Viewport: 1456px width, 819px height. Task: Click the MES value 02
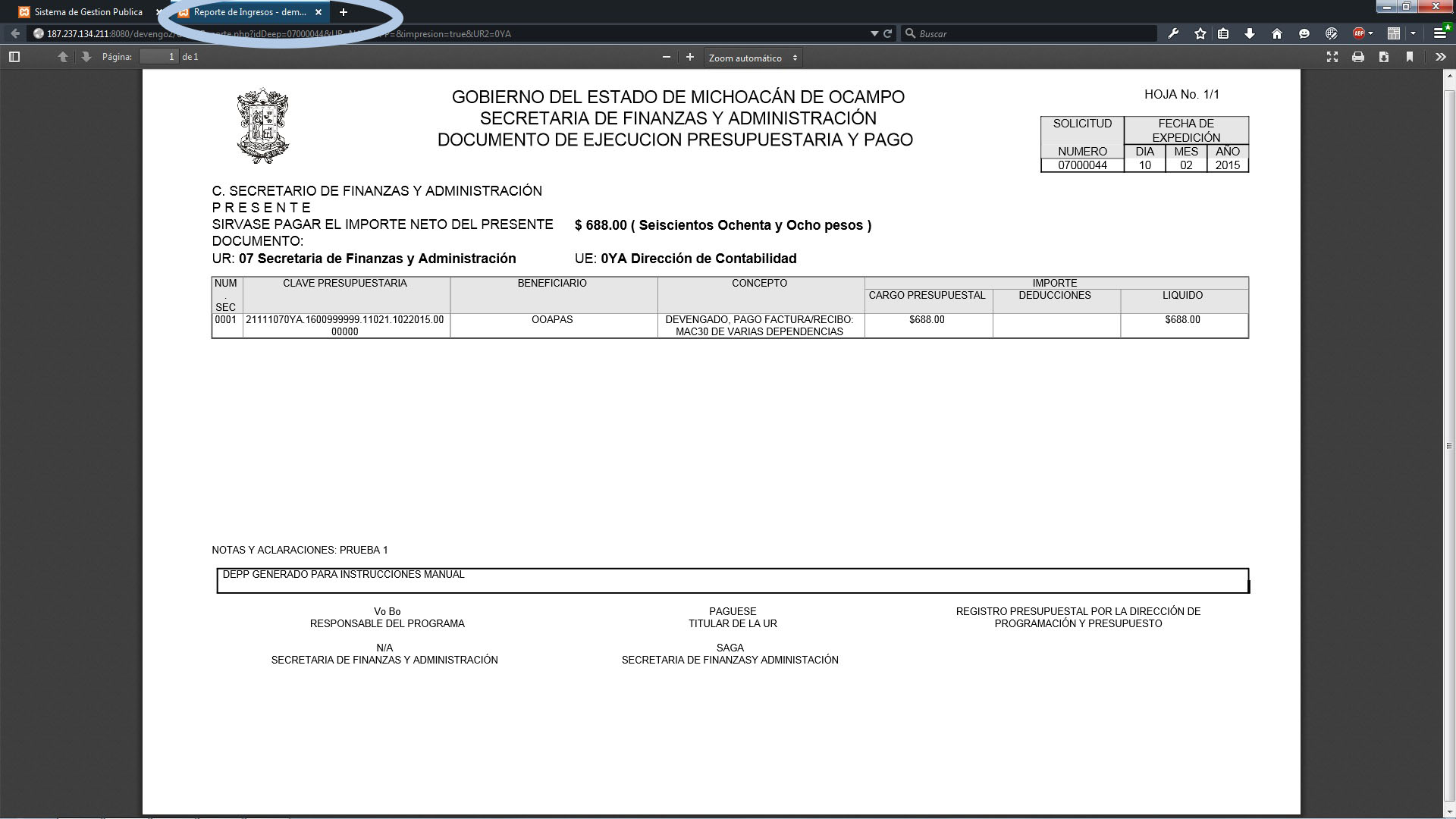pos(1186,165)
